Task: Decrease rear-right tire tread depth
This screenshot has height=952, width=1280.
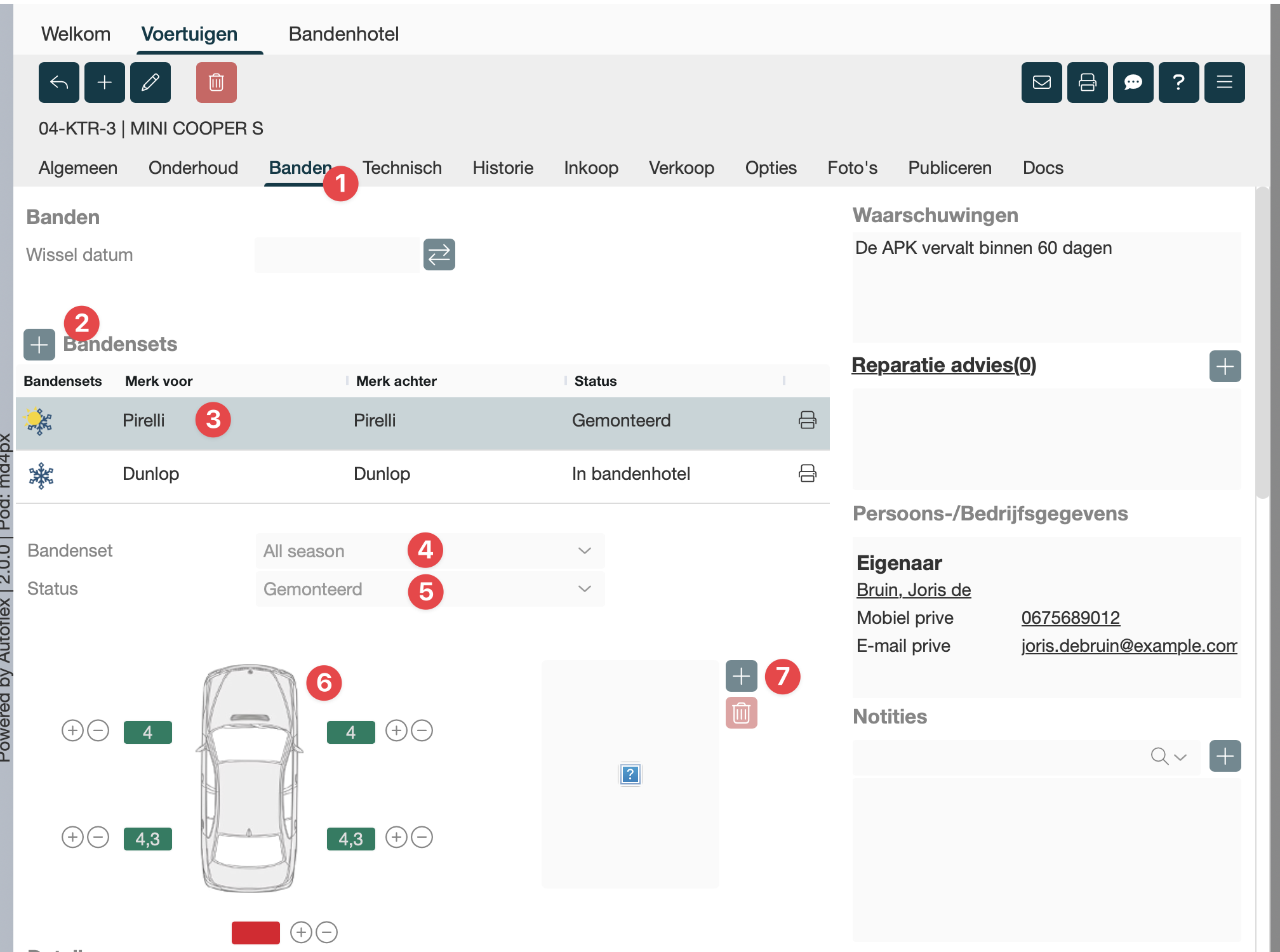Action: tap(422, 838)
